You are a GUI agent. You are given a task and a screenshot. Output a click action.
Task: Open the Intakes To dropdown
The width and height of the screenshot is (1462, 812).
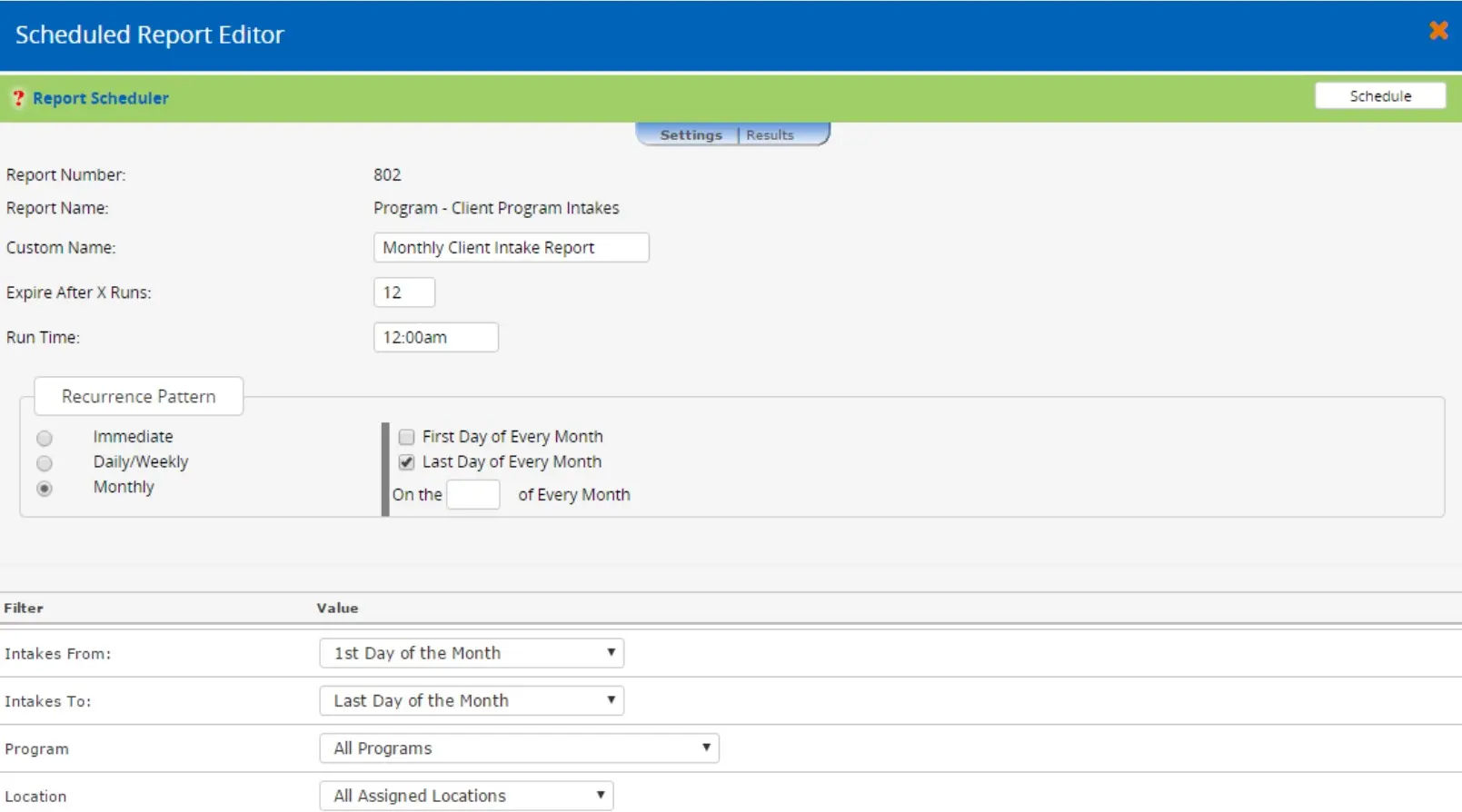point(472,700)
